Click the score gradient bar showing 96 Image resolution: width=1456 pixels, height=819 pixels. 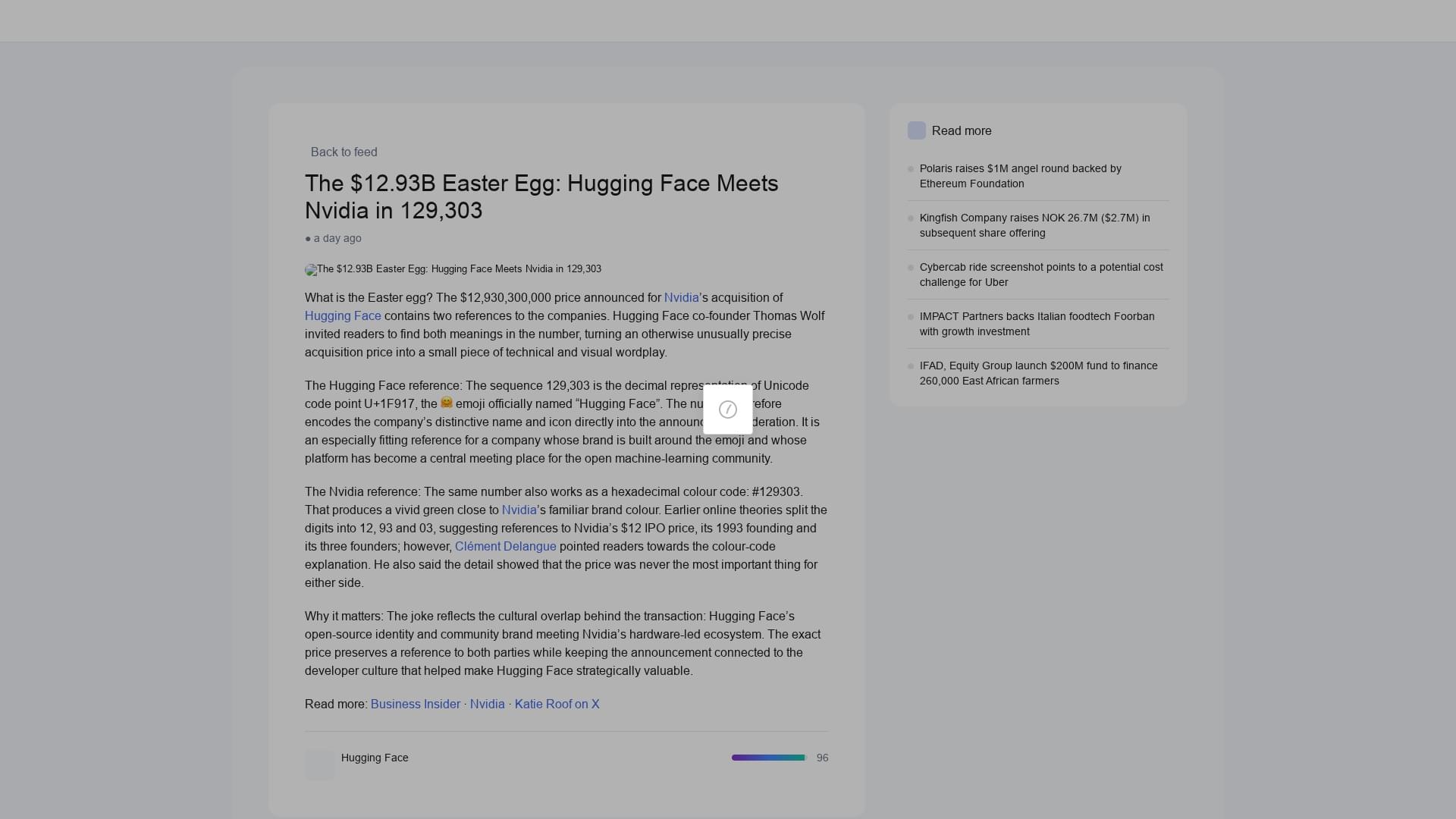click(x=769, y=758)
